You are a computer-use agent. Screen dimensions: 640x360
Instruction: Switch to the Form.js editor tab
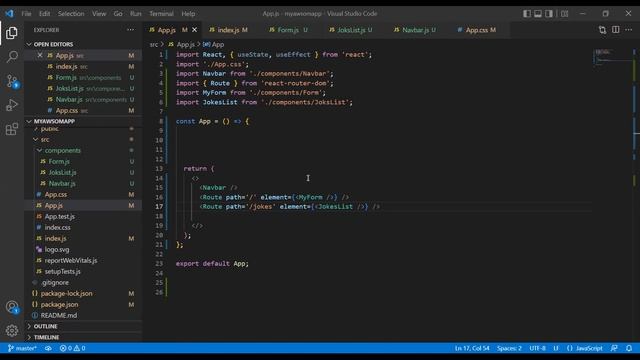288,30
